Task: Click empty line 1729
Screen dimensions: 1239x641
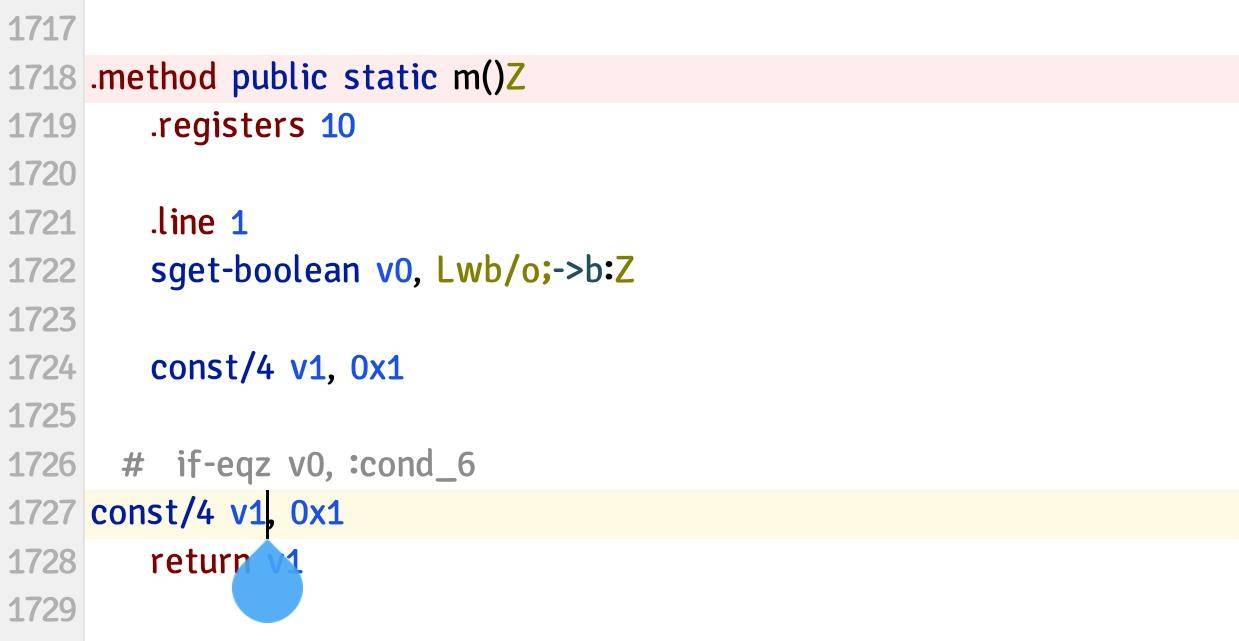Action: pos(661,610)
